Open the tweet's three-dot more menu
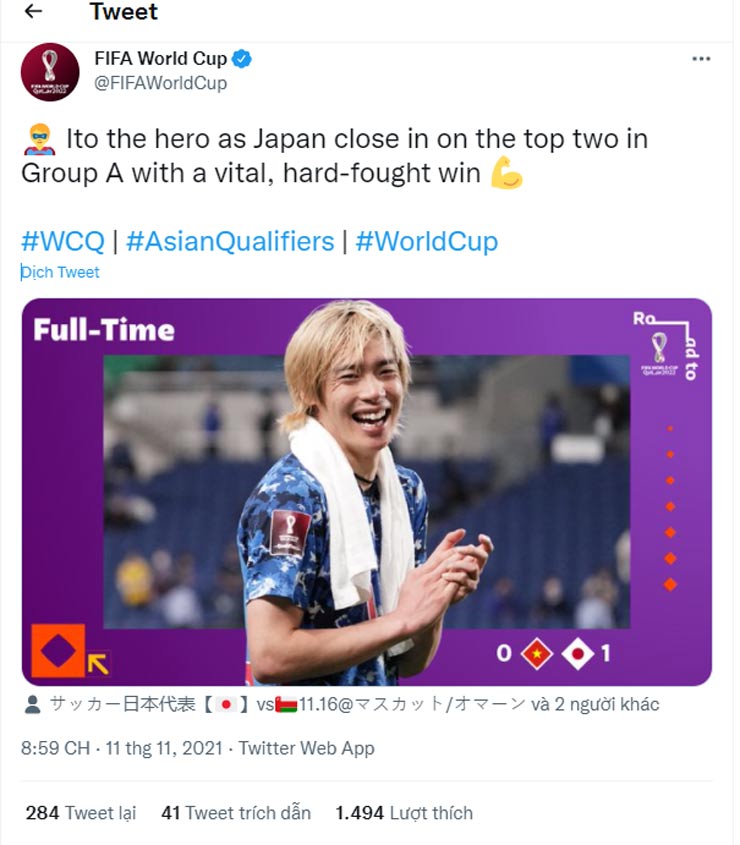 (x=701, y=59)
